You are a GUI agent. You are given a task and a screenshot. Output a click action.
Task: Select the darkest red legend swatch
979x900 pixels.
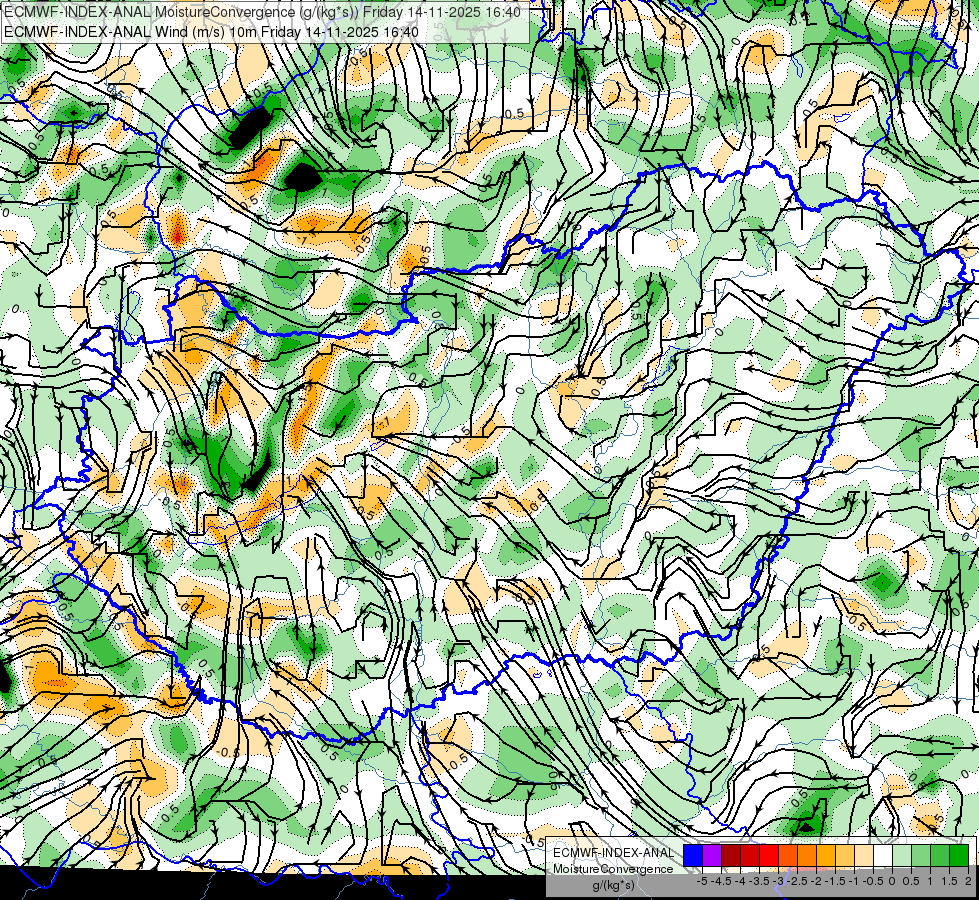tap(731, 856)
